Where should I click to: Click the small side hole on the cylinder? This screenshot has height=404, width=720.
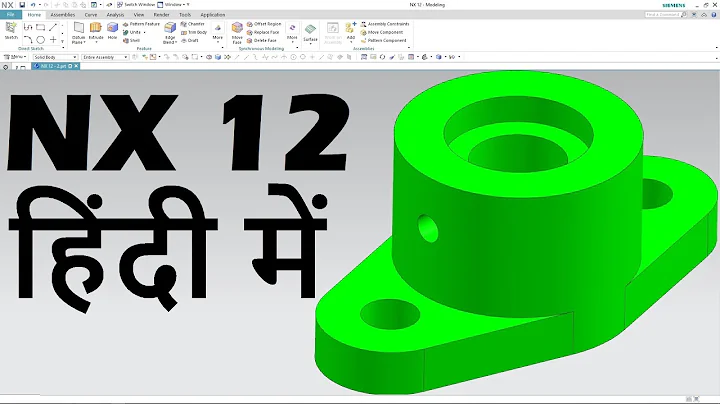coord(428,228)
